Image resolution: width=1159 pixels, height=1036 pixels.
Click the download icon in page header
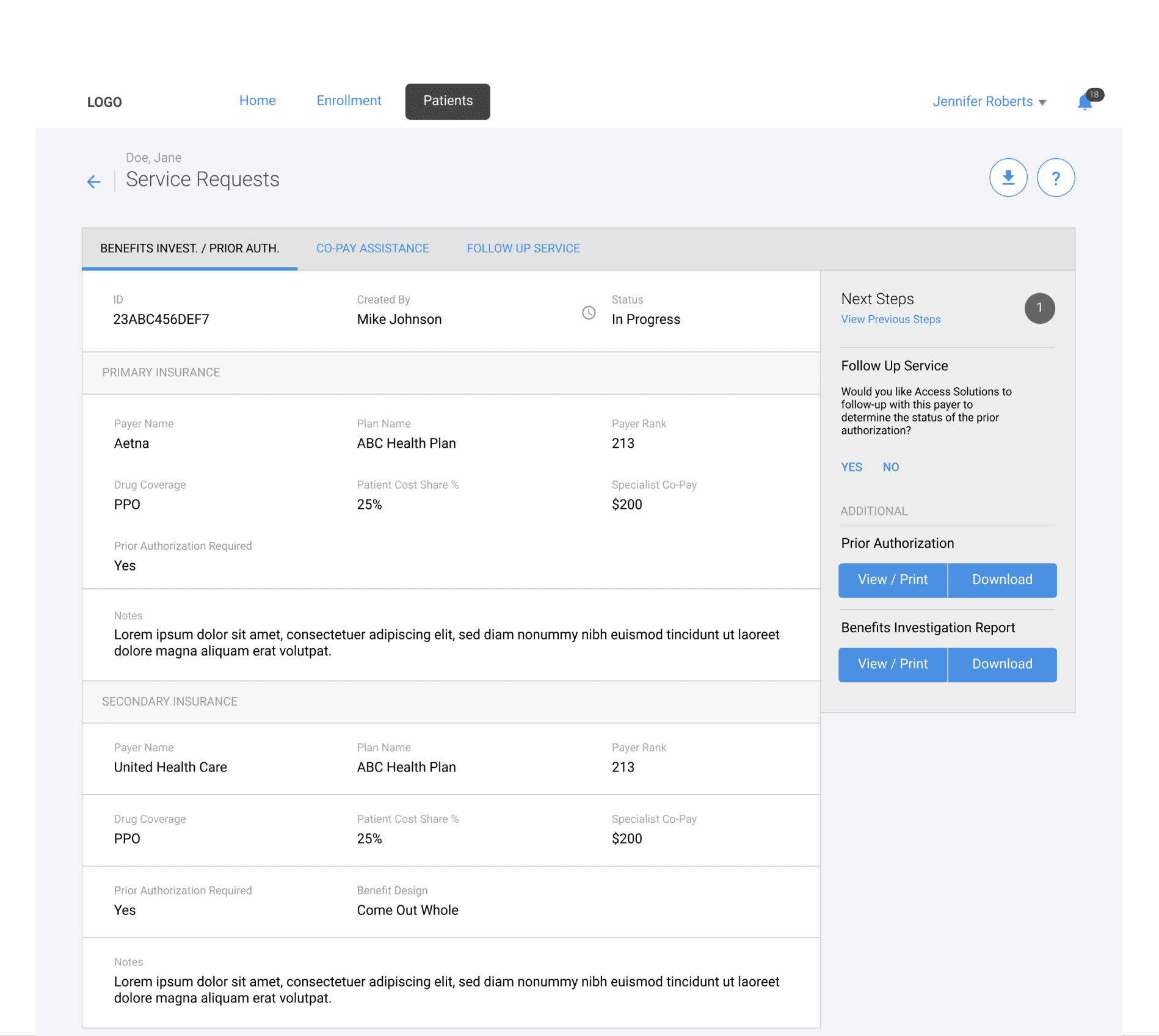tap(1008, 178)
